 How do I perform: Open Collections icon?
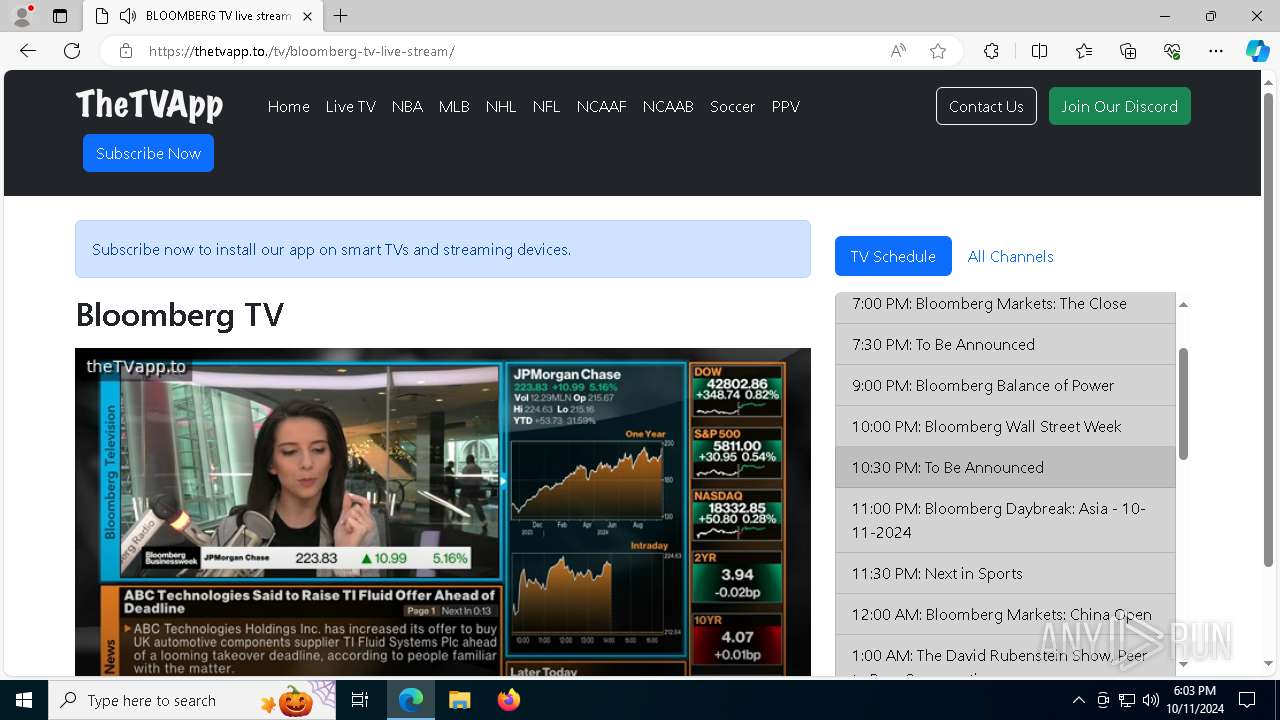[x=1128, y=51]
